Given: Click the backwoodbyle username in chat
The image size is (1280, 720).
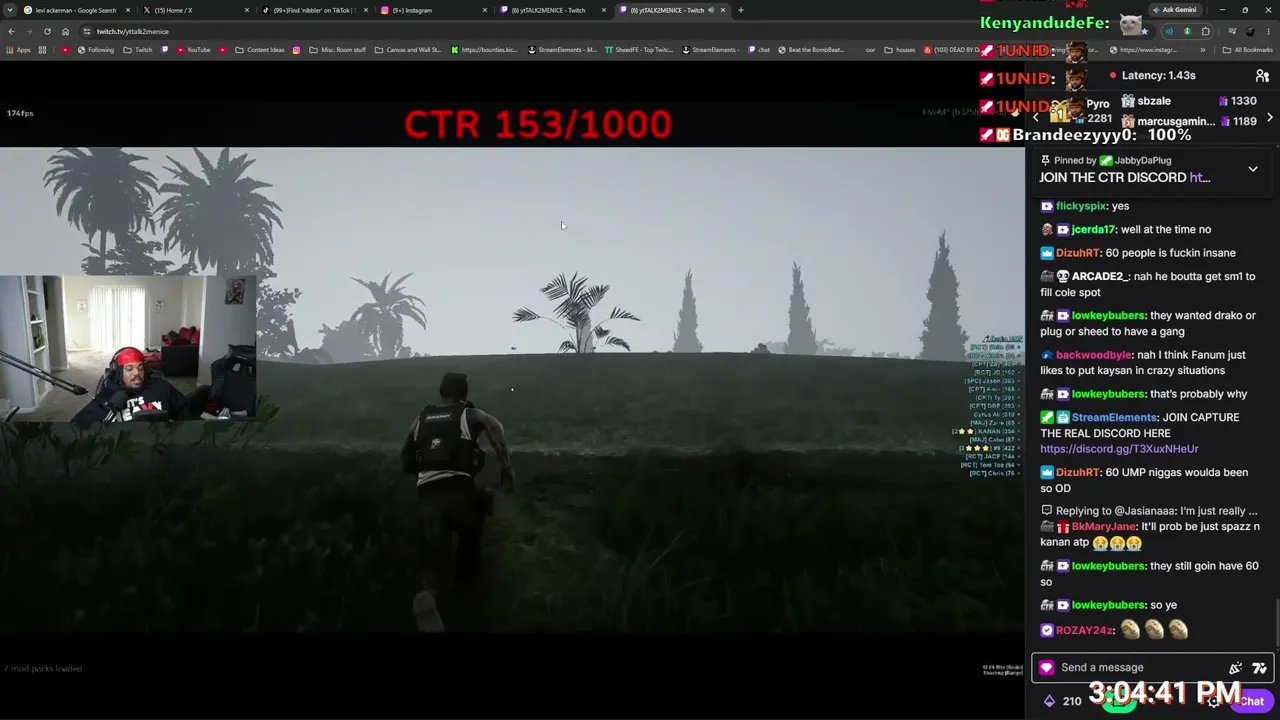Looking at the screenshot, I should click(1094, 355).
